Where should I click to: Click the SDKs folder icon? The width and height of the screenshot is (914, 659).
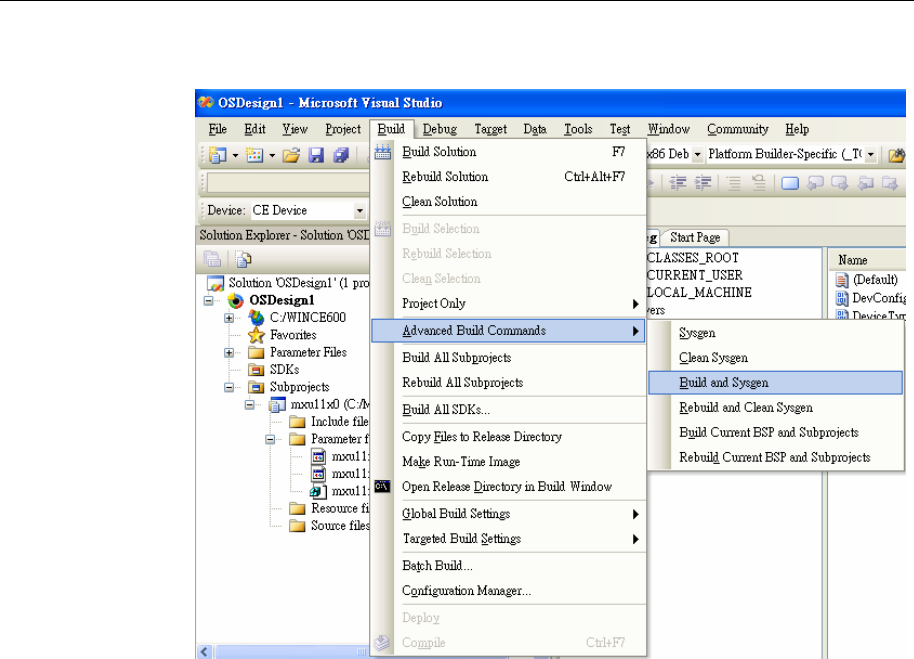tap(256, 370)
